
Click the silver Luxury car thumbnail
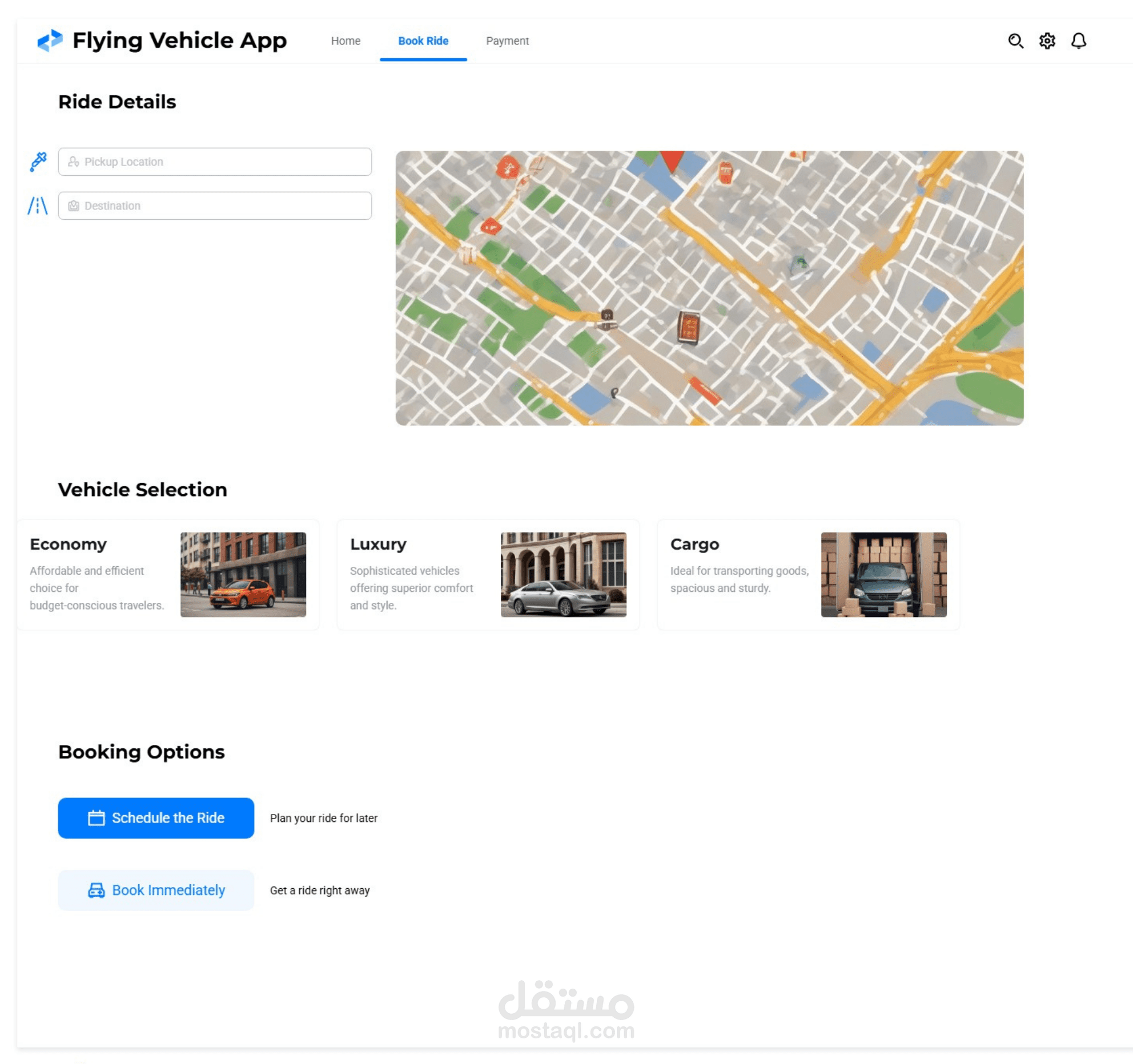(564, 574)
